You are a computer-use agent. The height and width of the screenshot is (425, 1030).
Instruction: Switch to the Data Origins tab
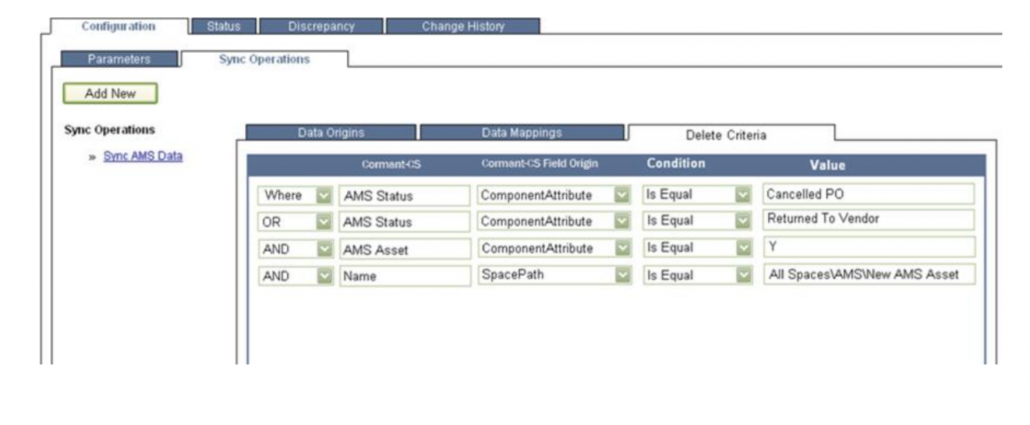(x=331, y=132)
